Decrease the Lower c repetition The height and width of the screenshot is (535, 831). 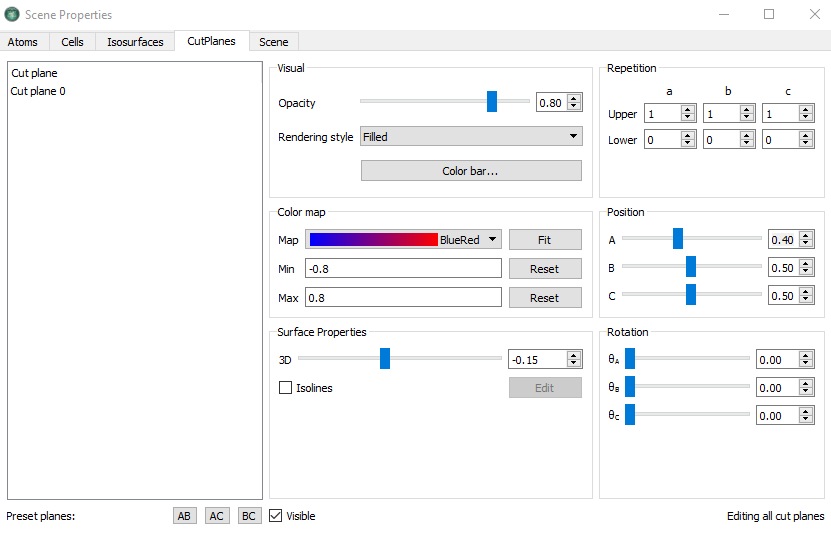point(806,144)
